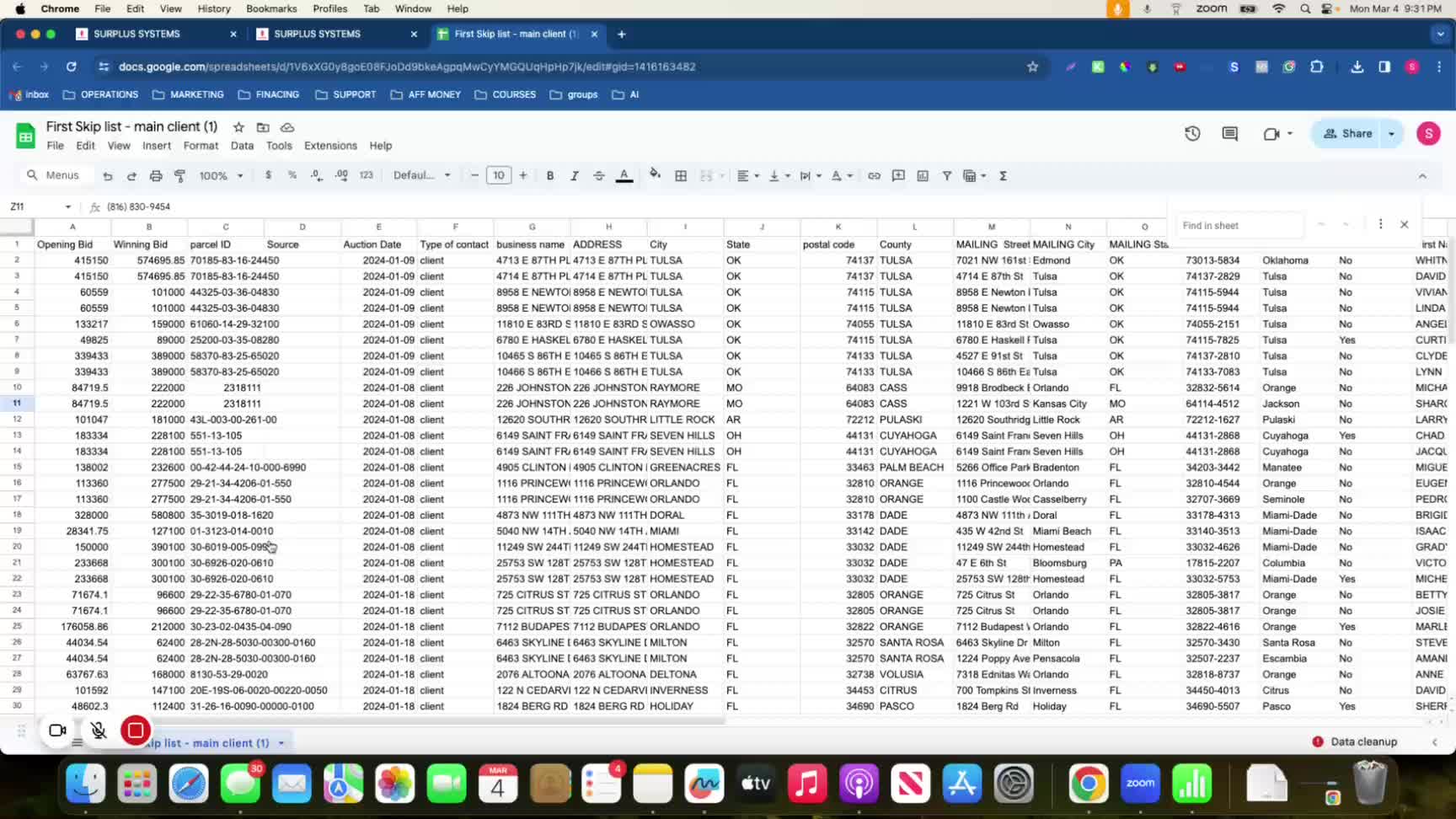Open the fill color picker
This screenshot has height=819, width=1456.
tap(655, 175)
